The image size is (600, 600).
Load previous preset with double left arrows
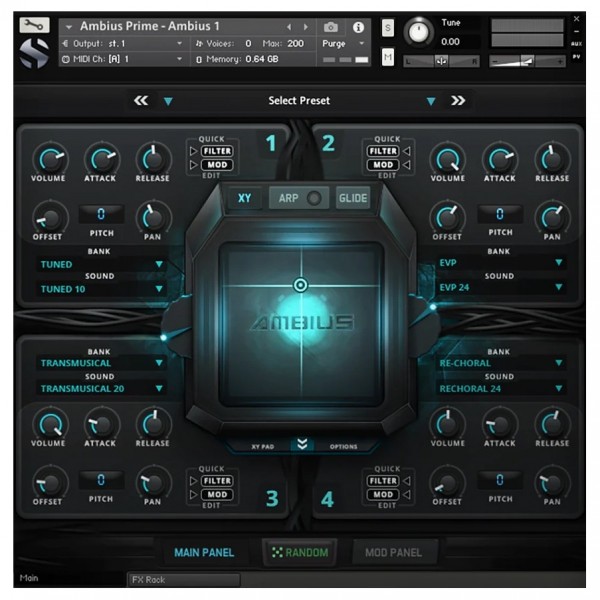[141, 101]
